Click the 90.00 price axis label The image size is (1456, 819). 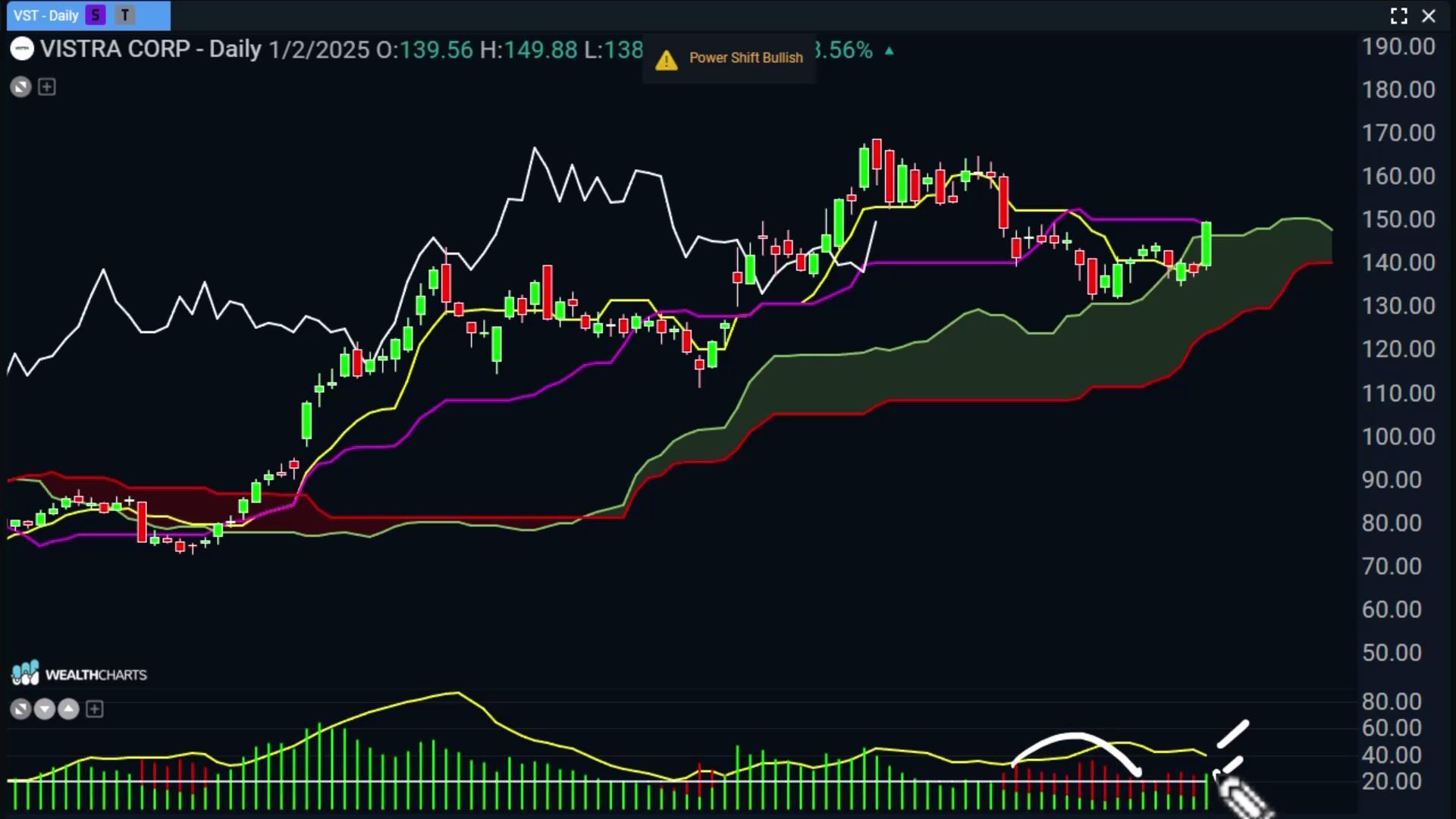pyautogui.click(x=1392, y=479)
